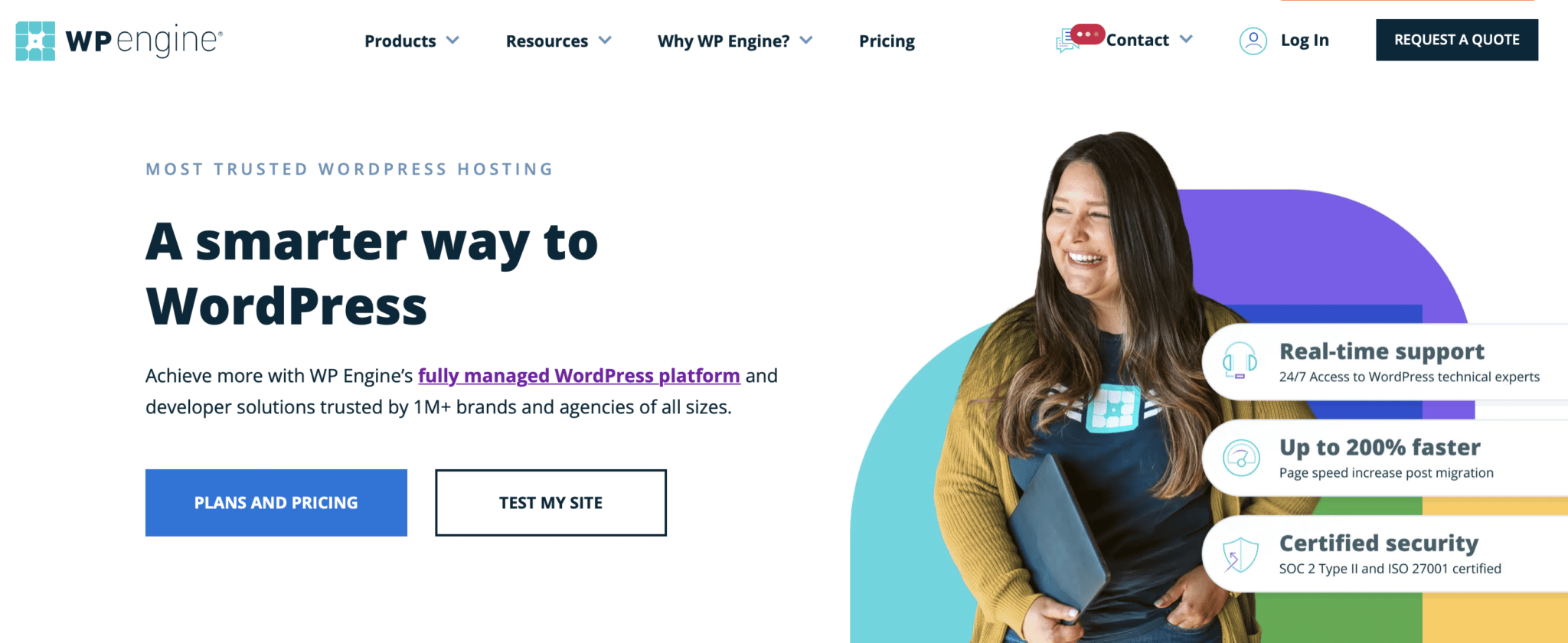Click the Request a Quote button
The image size is (1568, 643).
[x=1457, y=40]
